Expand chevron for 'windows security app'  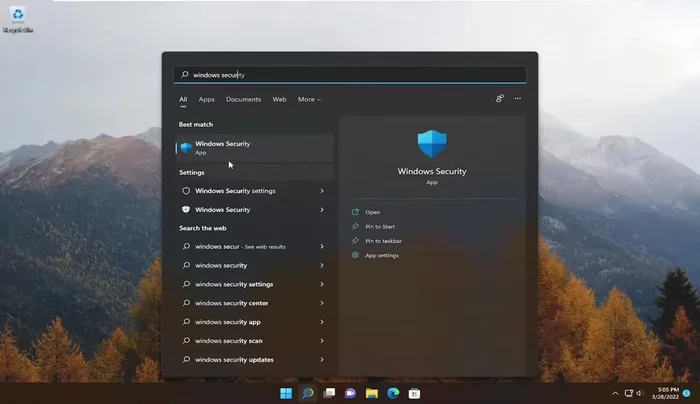coord(322,322)
